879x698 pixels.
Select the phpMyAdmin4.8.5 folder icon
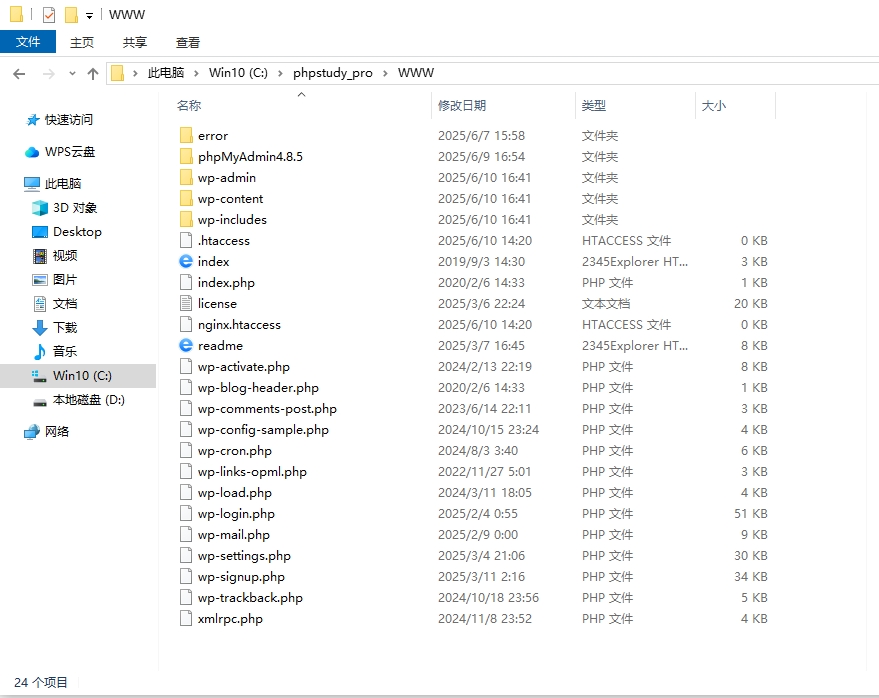(186, 156)
